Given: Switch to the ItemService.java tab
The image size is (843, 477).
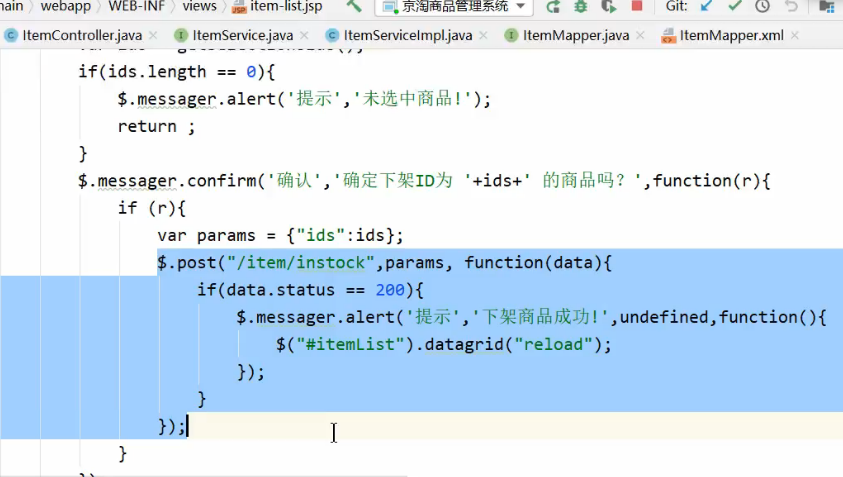Looking at the screenshot, I should 243,35.
